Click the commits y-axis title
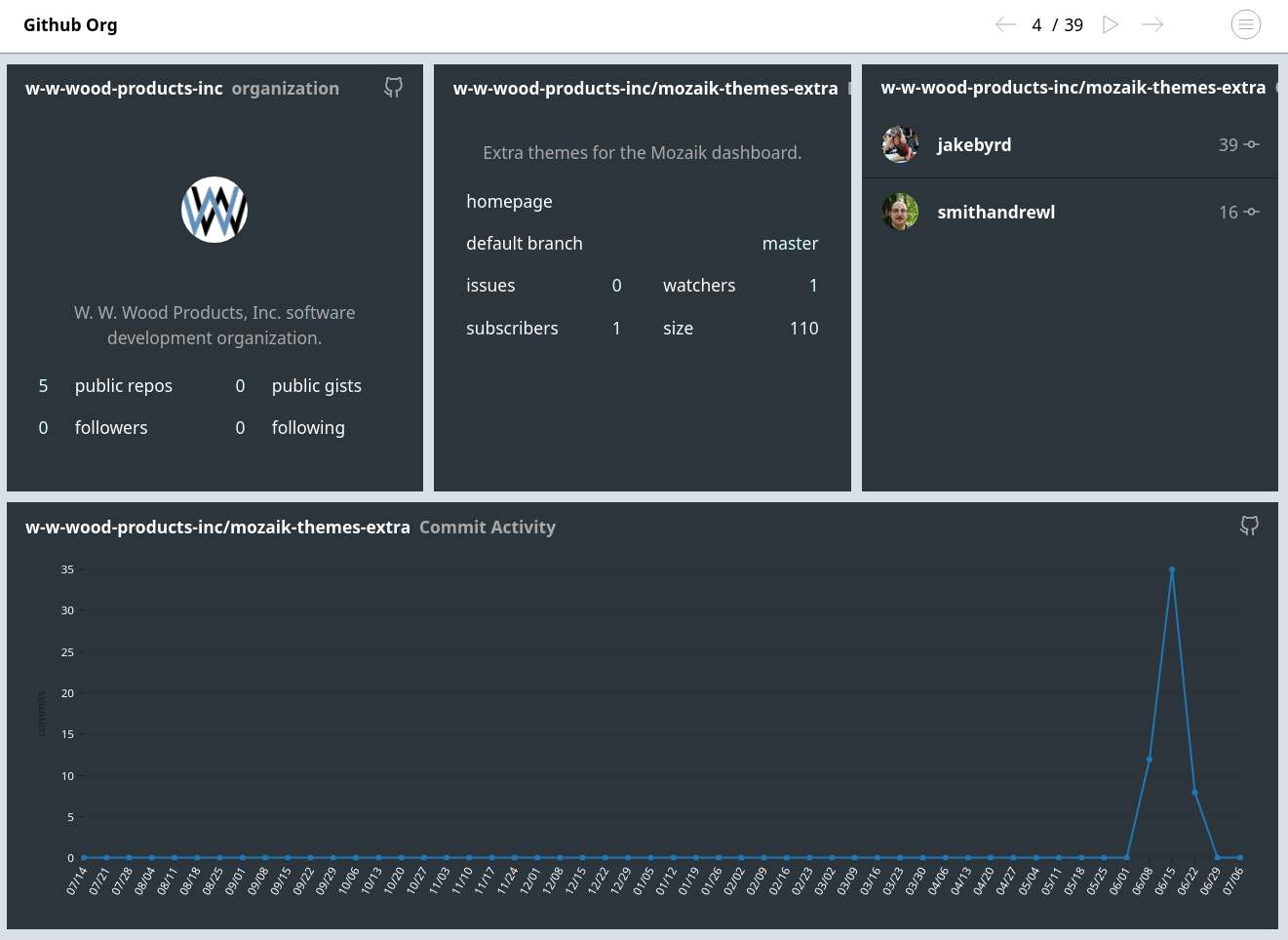 [x=41, y=713]
